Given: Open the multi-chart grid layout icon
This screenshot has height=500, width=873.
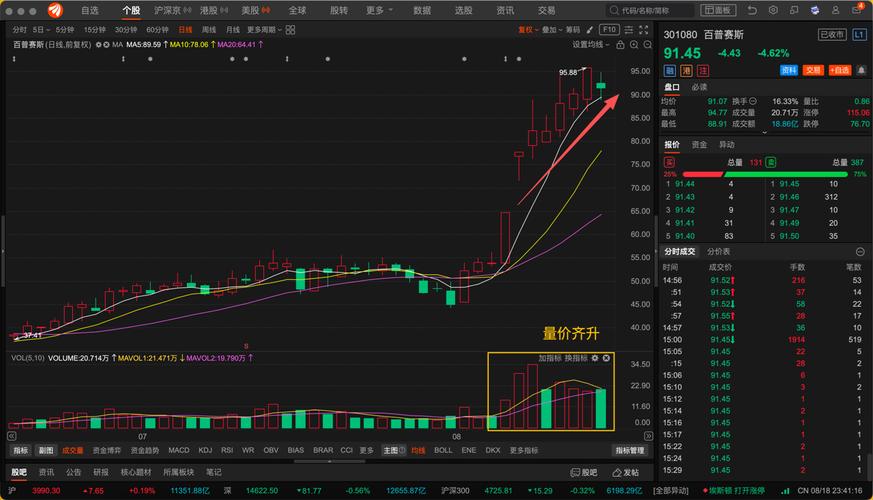Looking at the screenshot, I should coord(291,30).
